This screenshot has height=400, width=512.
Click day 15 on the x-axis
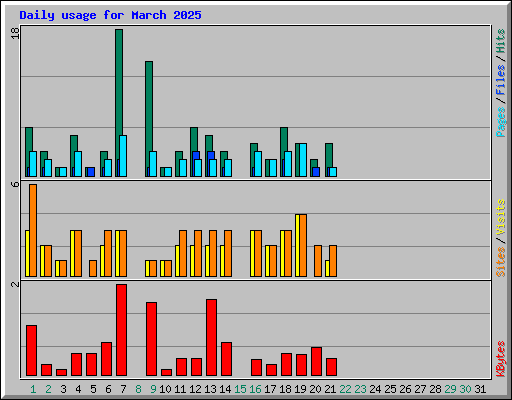[x=240, y=389]
